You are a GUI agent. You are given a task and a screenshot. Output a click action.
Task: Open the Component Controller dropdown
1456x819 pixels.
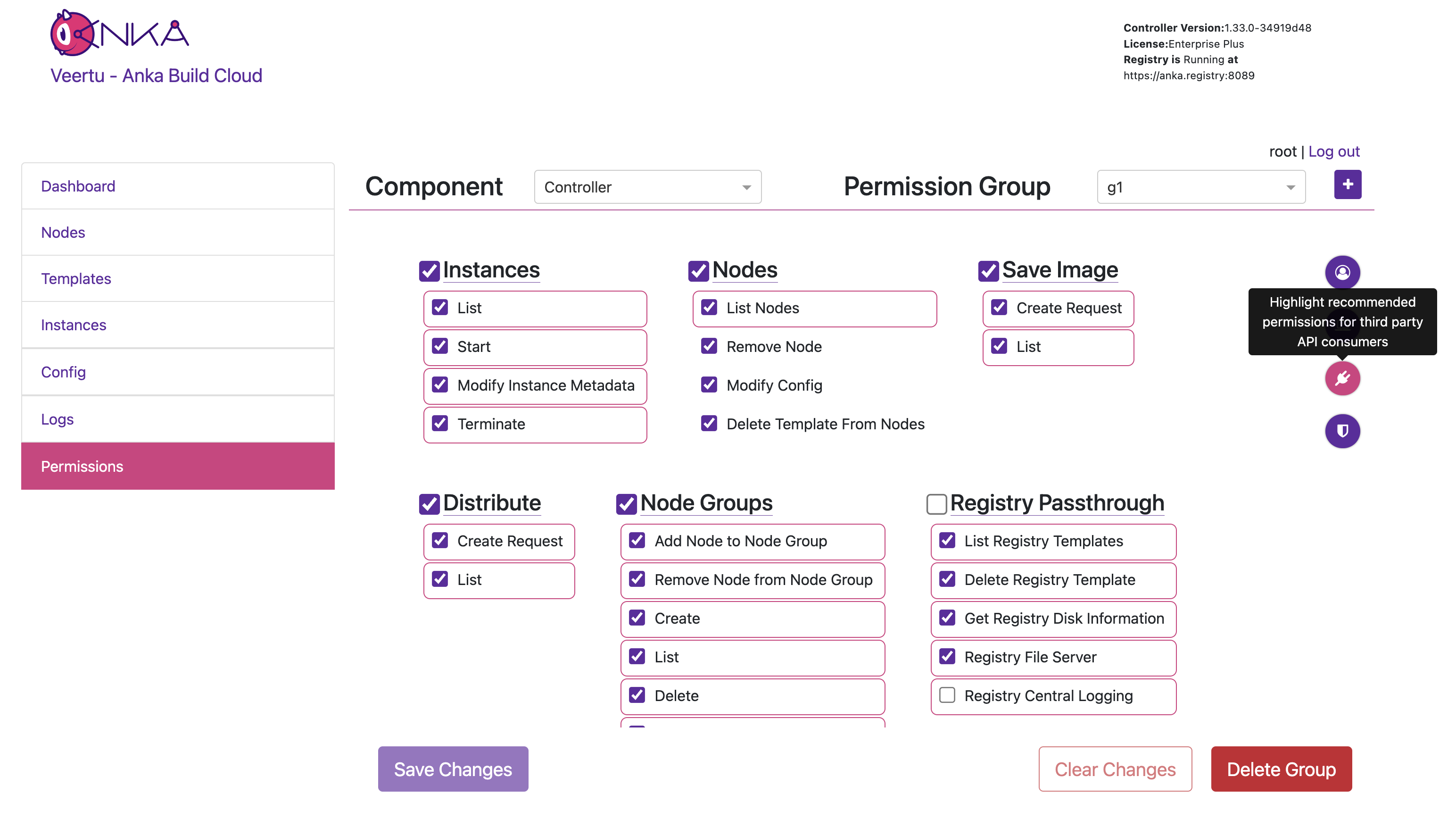(x=647, y=187)
